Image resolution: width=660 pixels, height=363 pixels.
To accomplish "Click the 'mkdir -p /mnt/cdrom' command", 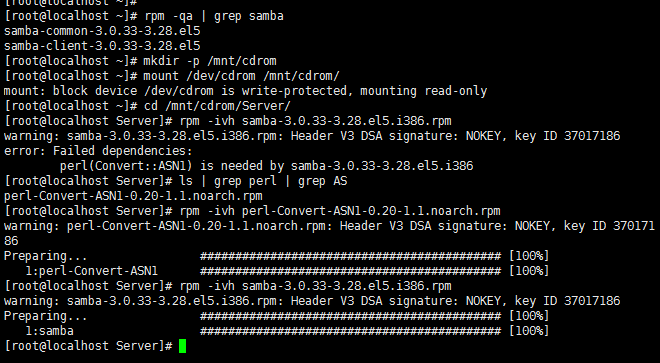I will coord(210,61).
